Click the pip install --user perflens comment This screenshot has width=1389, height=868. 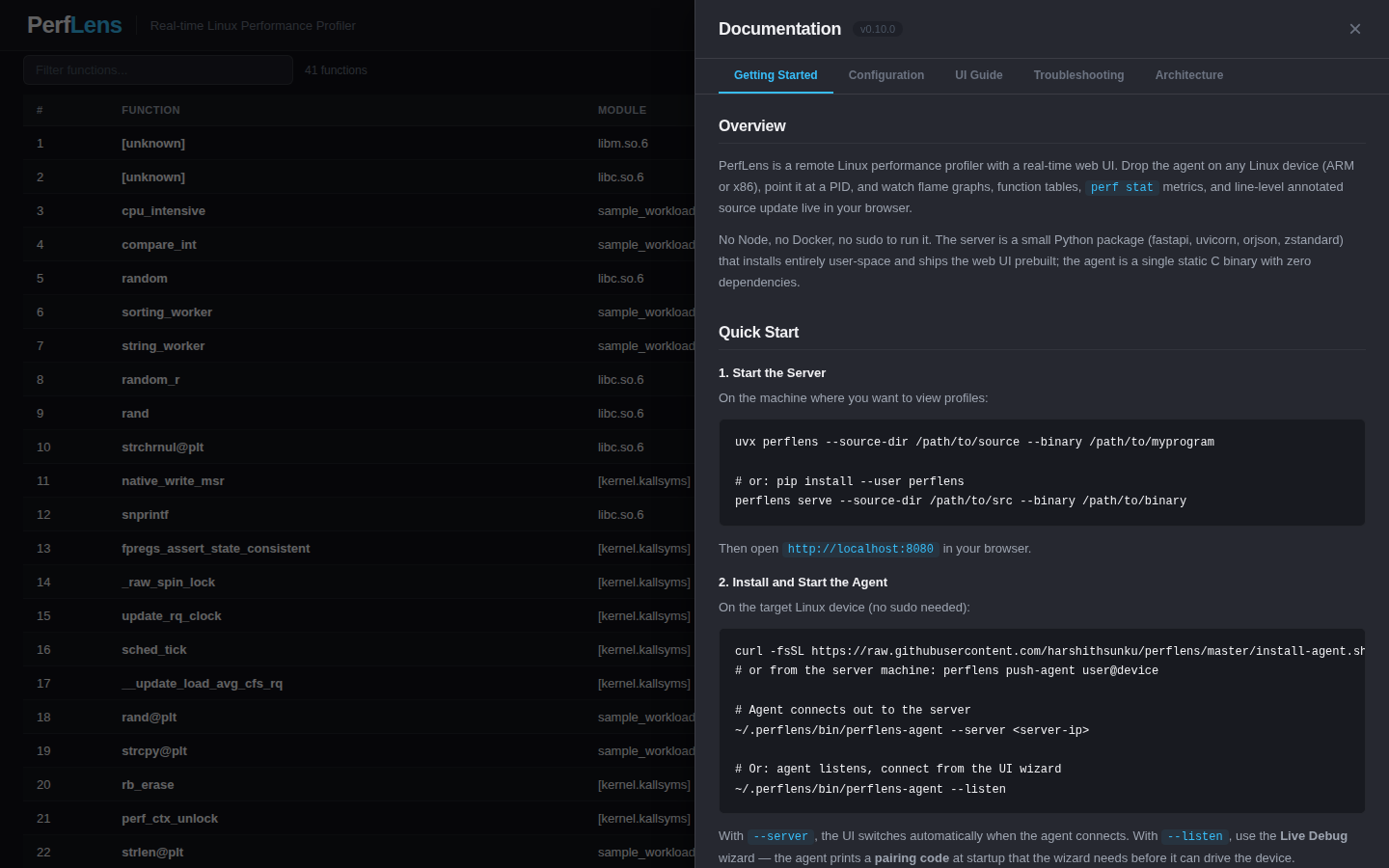[x=850, y=481]
